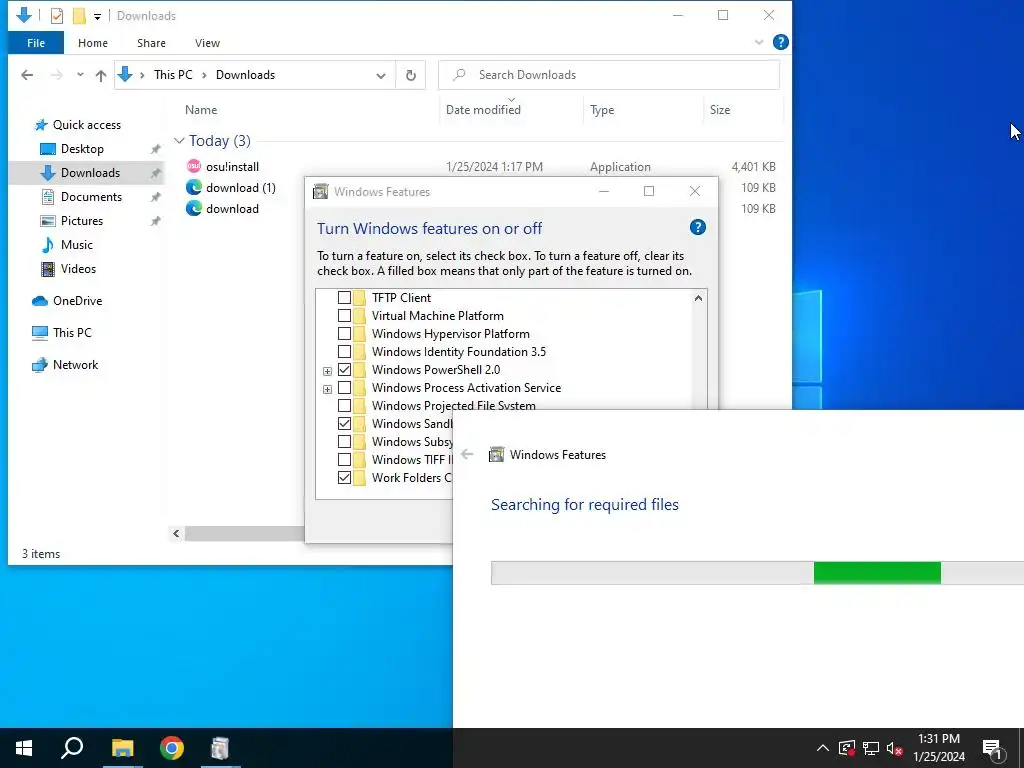This screenshot has width=1024, height=768.
Task: Open taskbar search
Action: point(72,748)
